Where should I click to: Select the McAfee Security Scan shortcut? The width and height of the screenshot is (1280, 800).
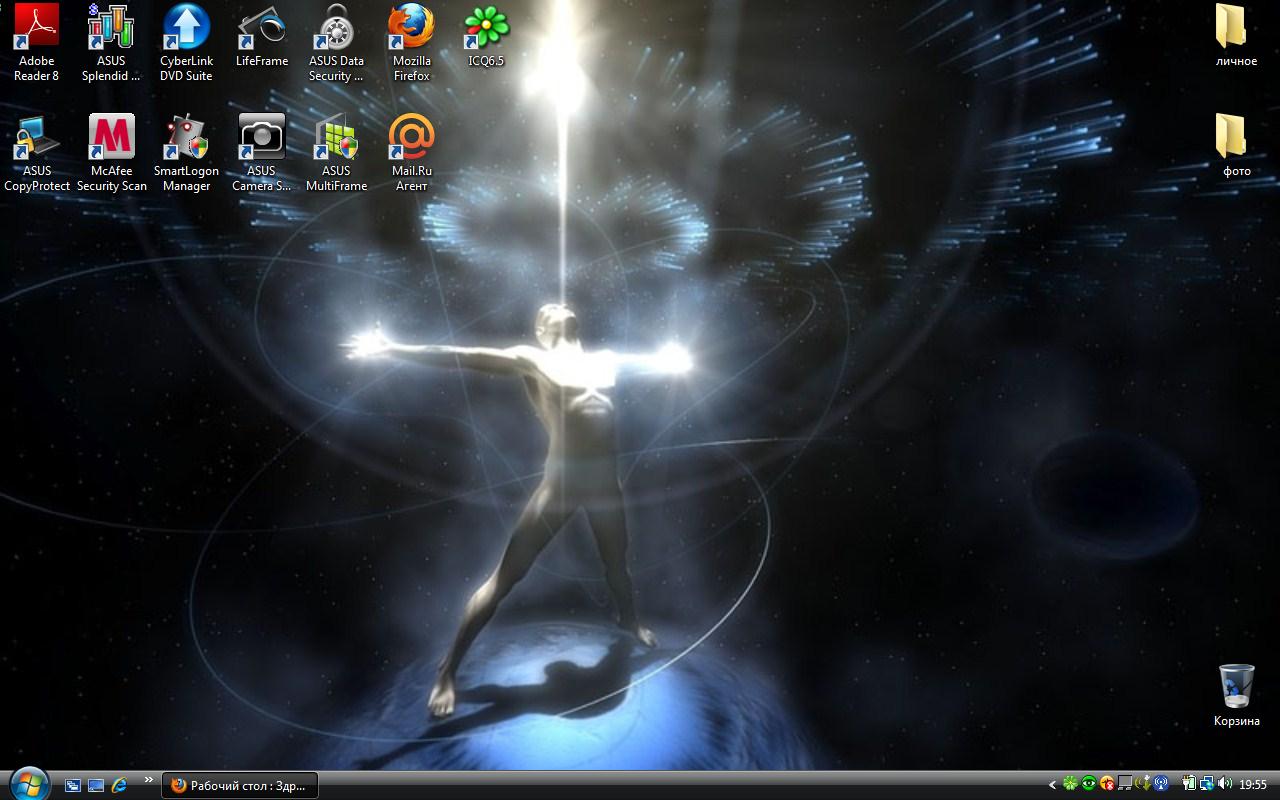click(x=112, y=138)
